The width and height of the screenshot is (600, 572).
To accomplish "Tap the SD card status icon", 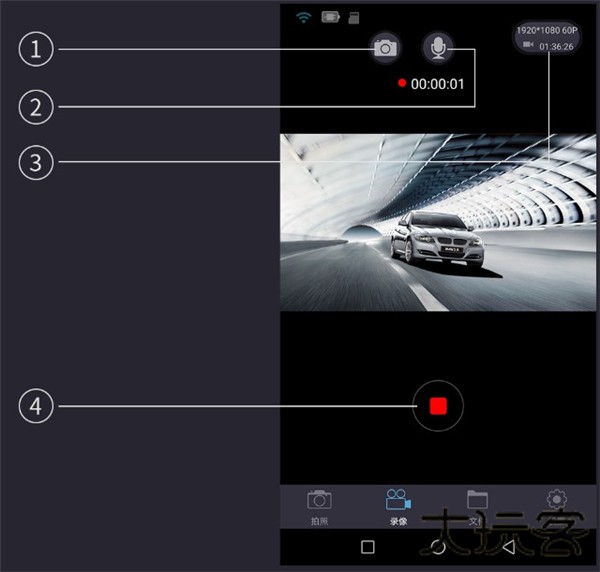I will point(353,17).
